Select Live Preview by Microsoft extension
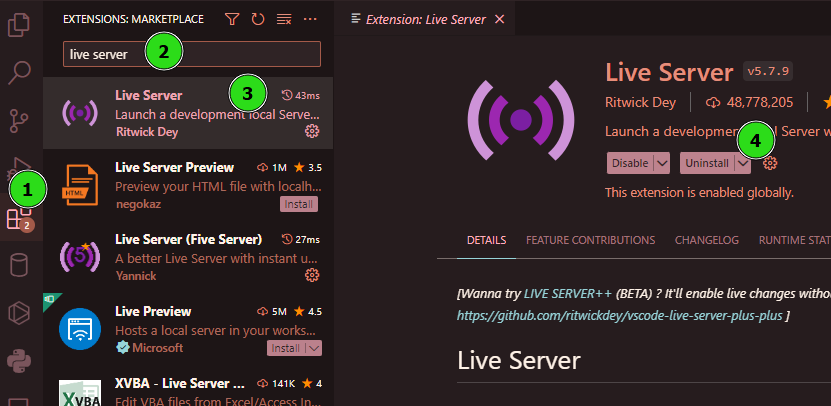Image resolution: width=831 pixels, height=406 pixels. pos(188,329)
